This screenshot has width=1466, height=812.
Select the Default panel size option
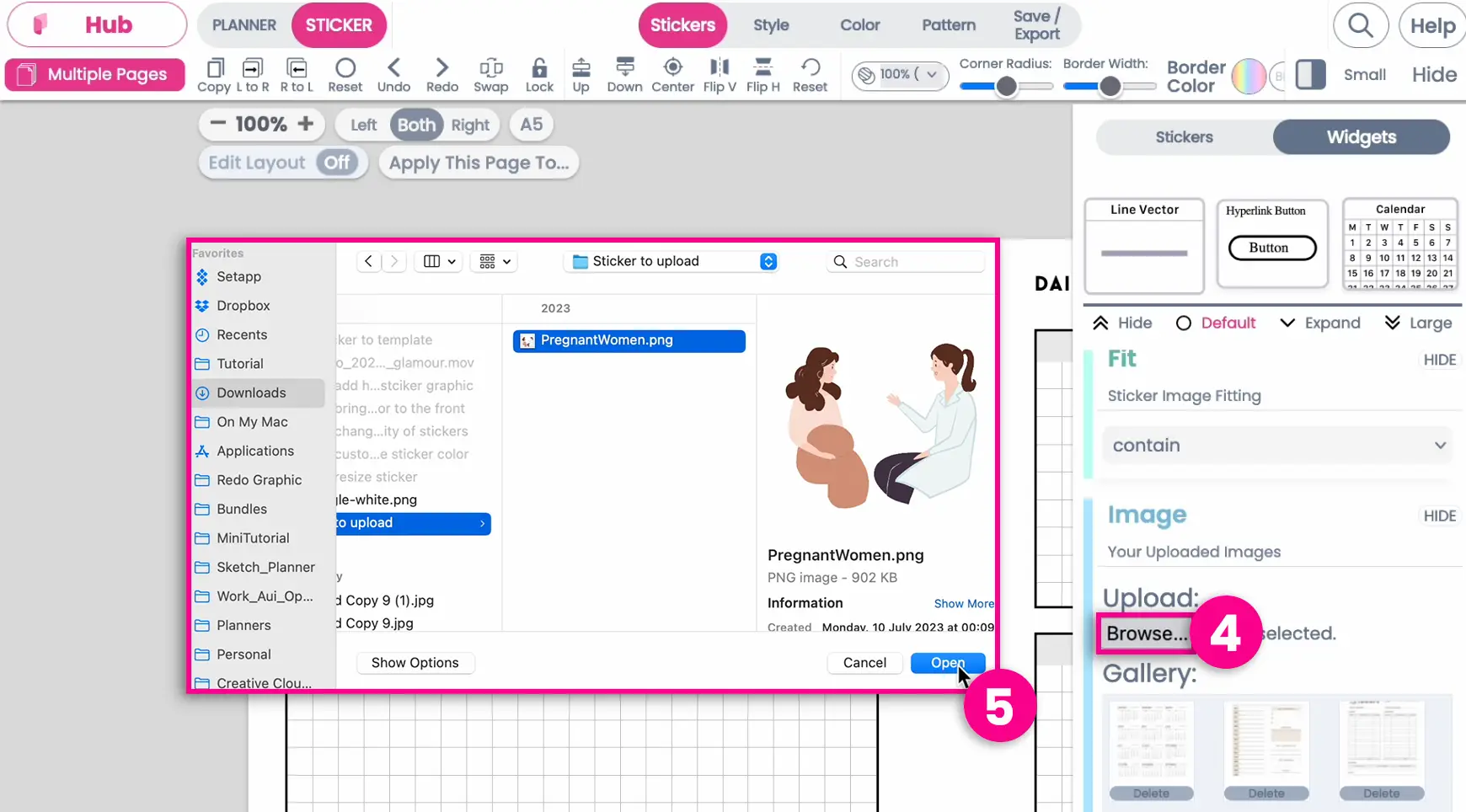[x=1216, y=323]
